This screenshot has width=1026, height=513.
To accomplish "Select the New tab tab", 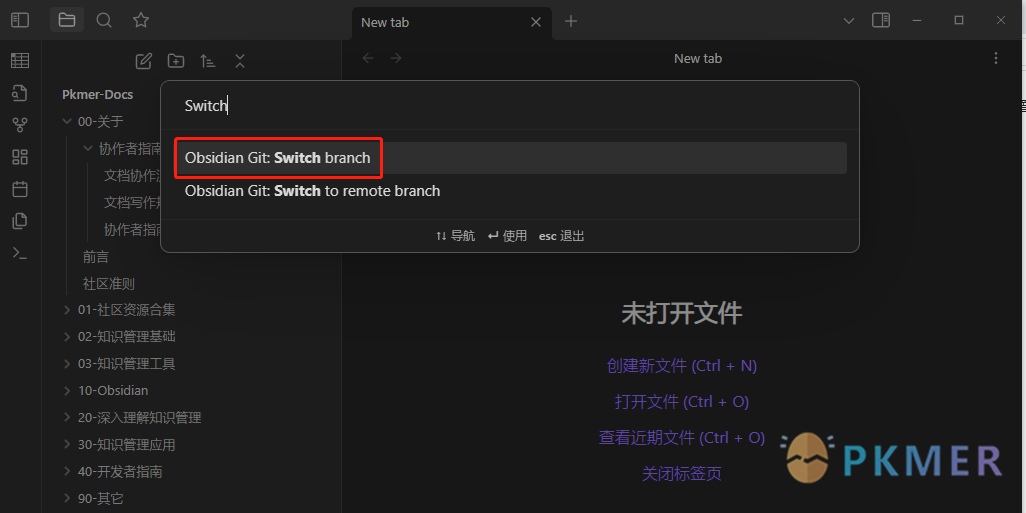I will click(x=451, y=22).
